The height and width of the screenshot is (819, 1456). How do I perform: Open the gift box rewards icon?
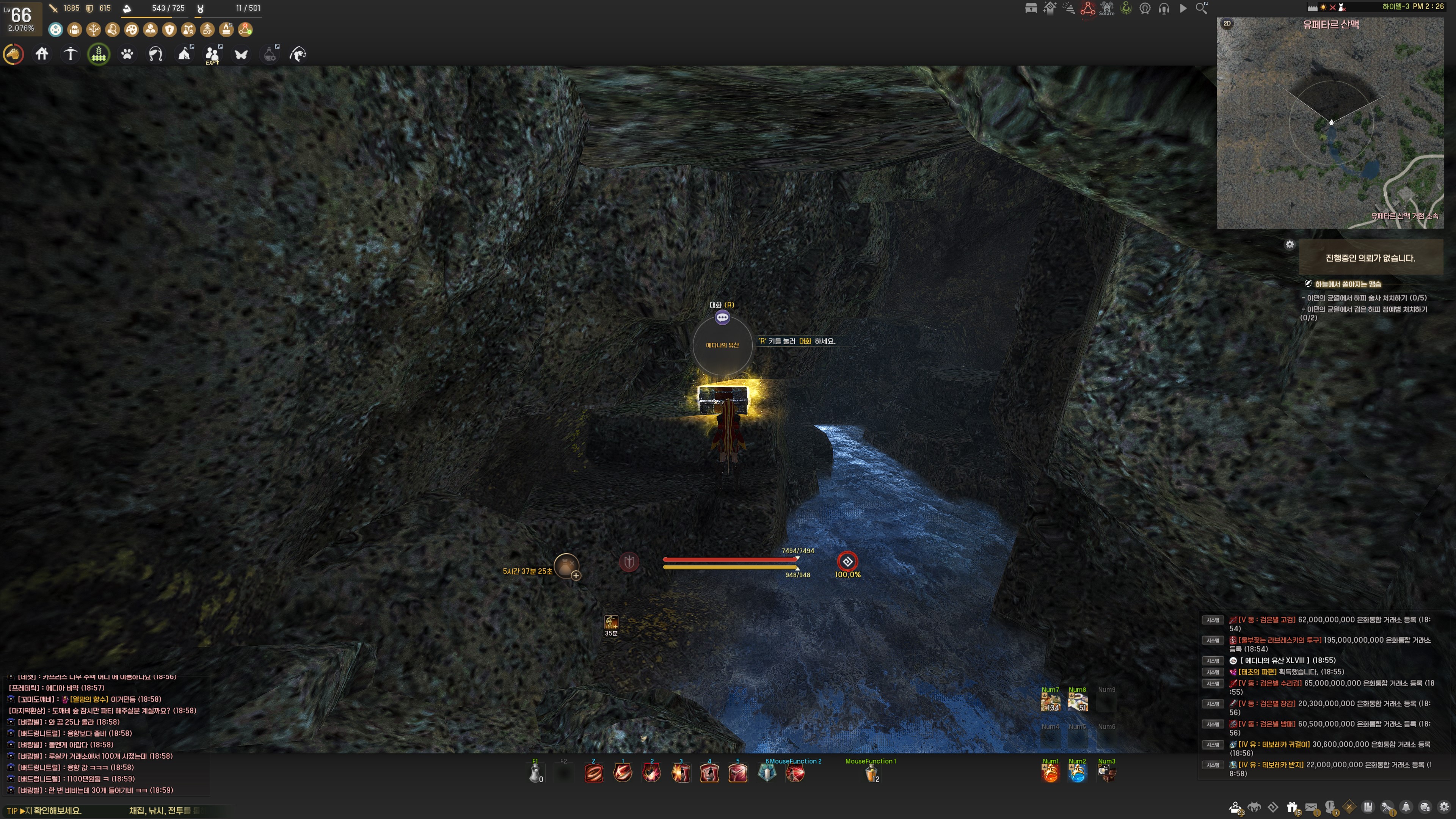pos(1292,806)
